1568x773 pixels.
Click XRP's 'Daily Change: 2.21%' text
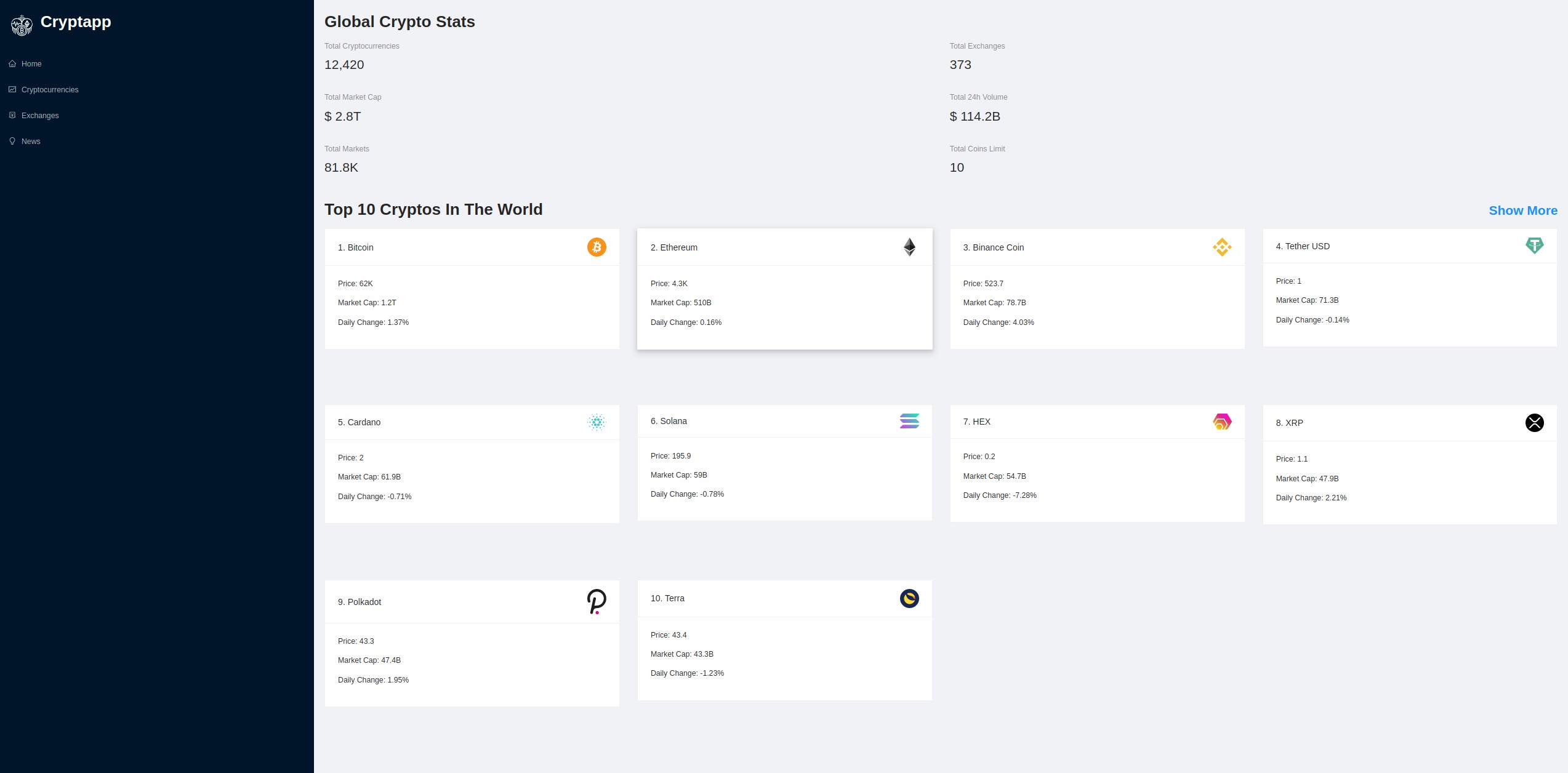coord(1311,498)
